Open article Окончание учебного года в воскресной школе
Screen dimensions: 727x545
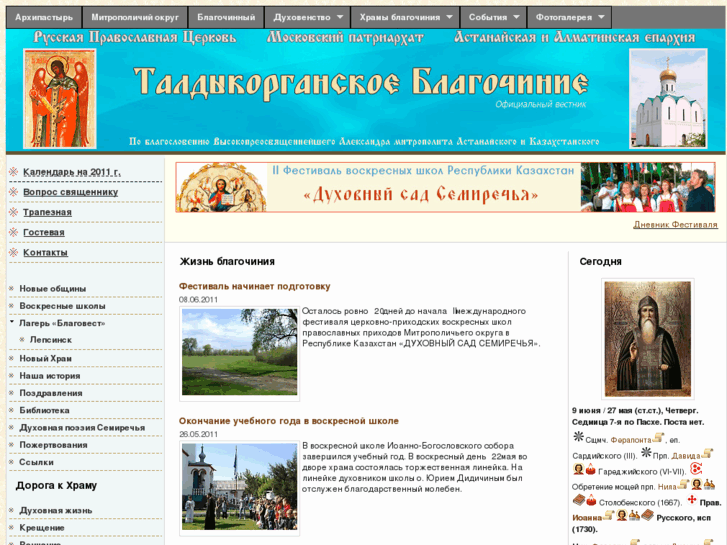click(x=289, y=421)
